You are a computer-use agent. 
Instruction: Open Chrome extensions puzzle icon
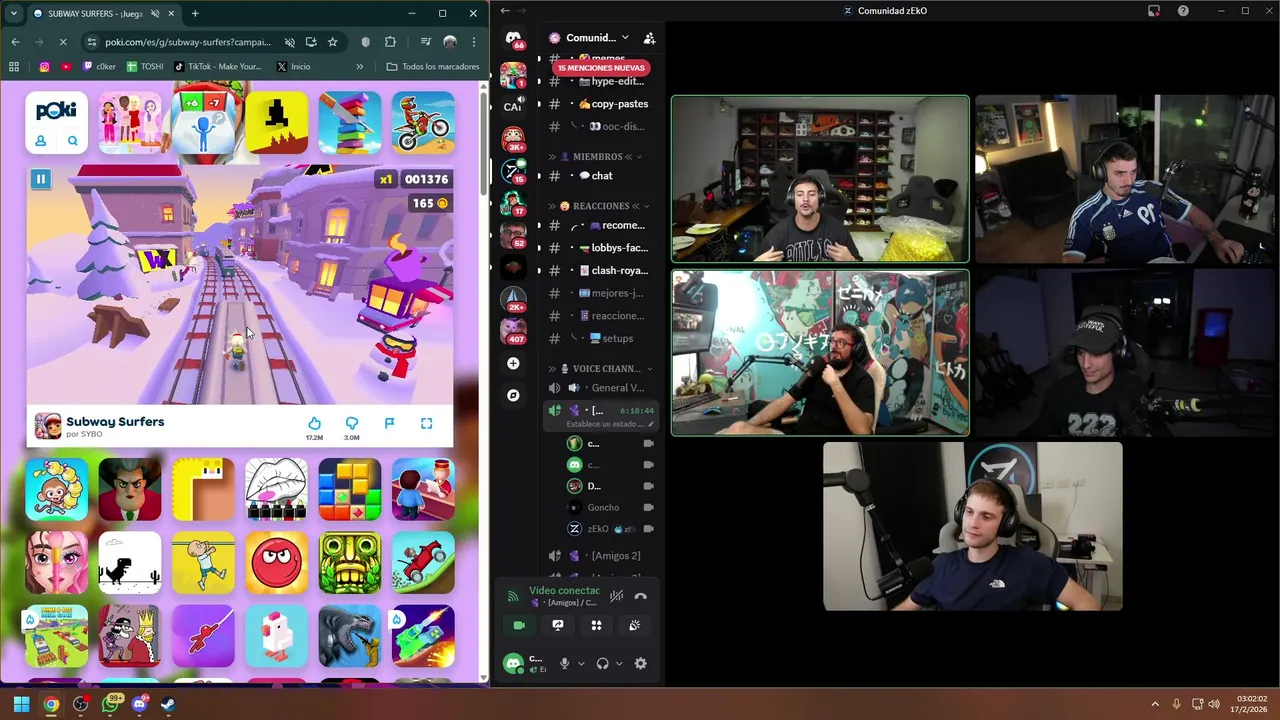click(x=390, y=42)
